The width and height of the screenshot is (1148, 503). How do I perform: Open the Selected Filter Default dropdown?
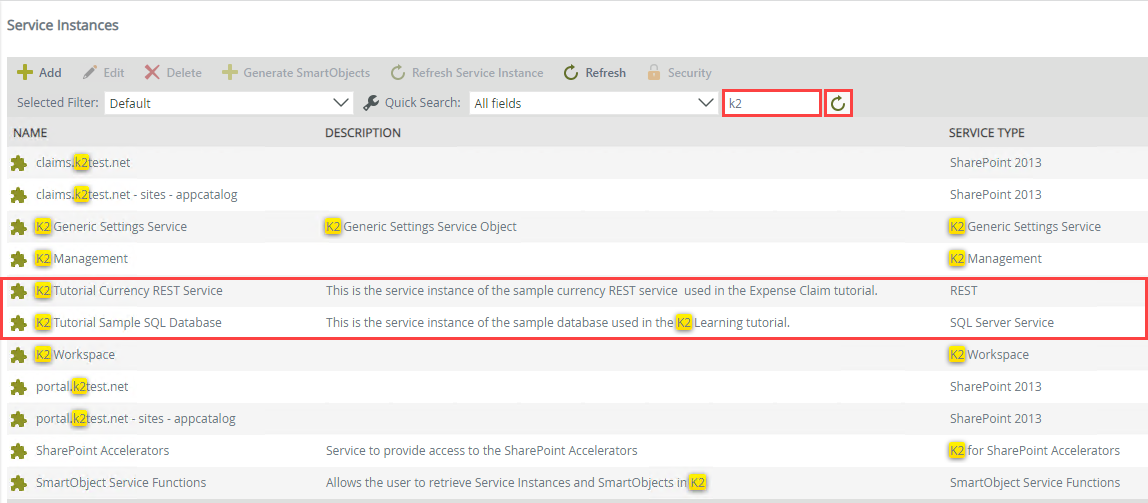click(x=228, y=103)
